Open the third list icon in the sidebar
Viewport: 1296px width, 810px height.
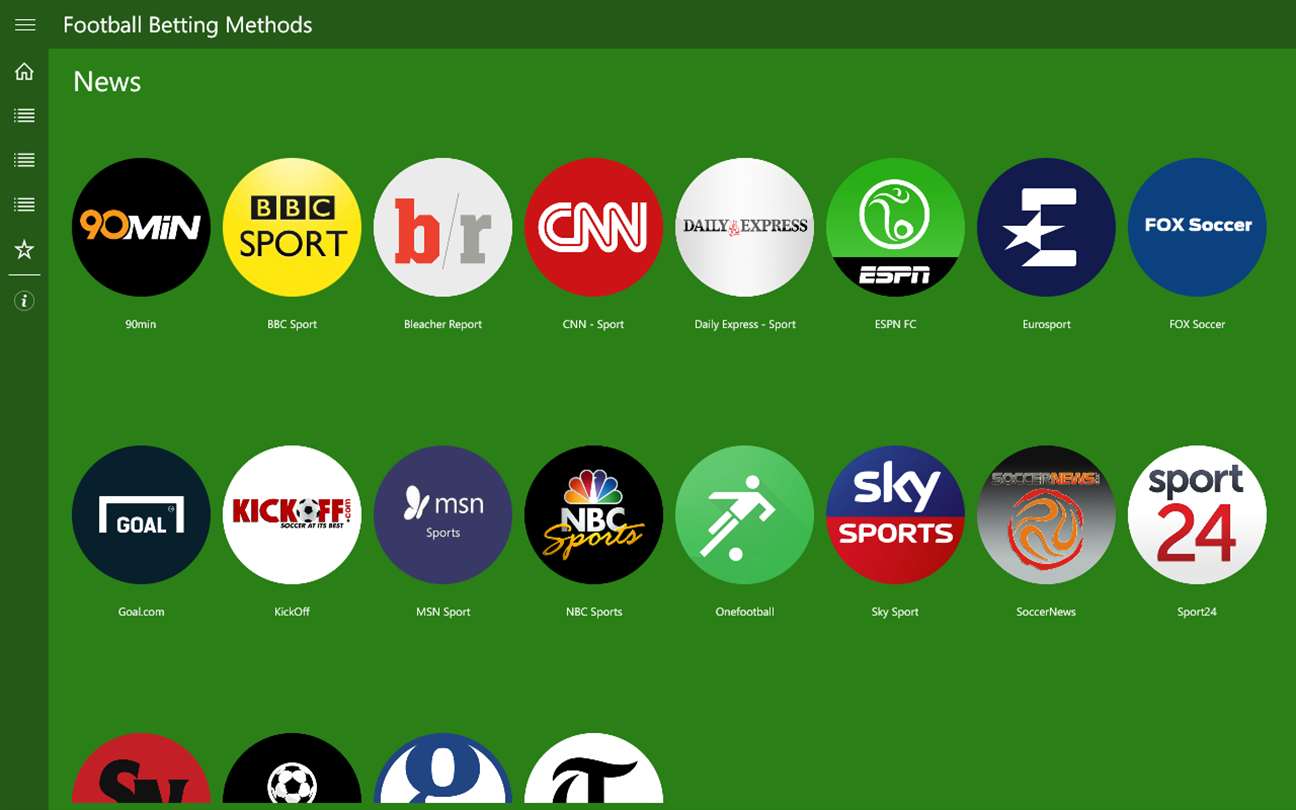24,204
